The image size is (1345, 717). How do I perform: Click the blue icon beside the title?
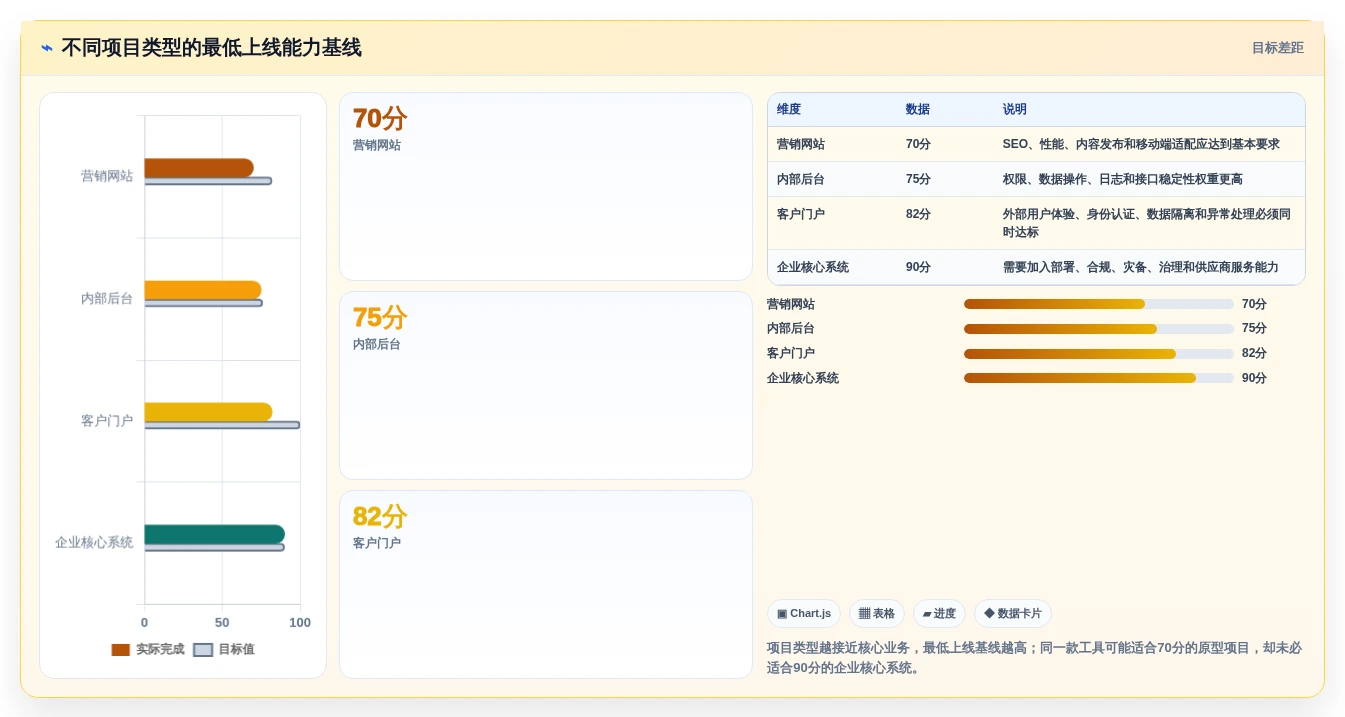pyautogui.click(x=47, y=48)
